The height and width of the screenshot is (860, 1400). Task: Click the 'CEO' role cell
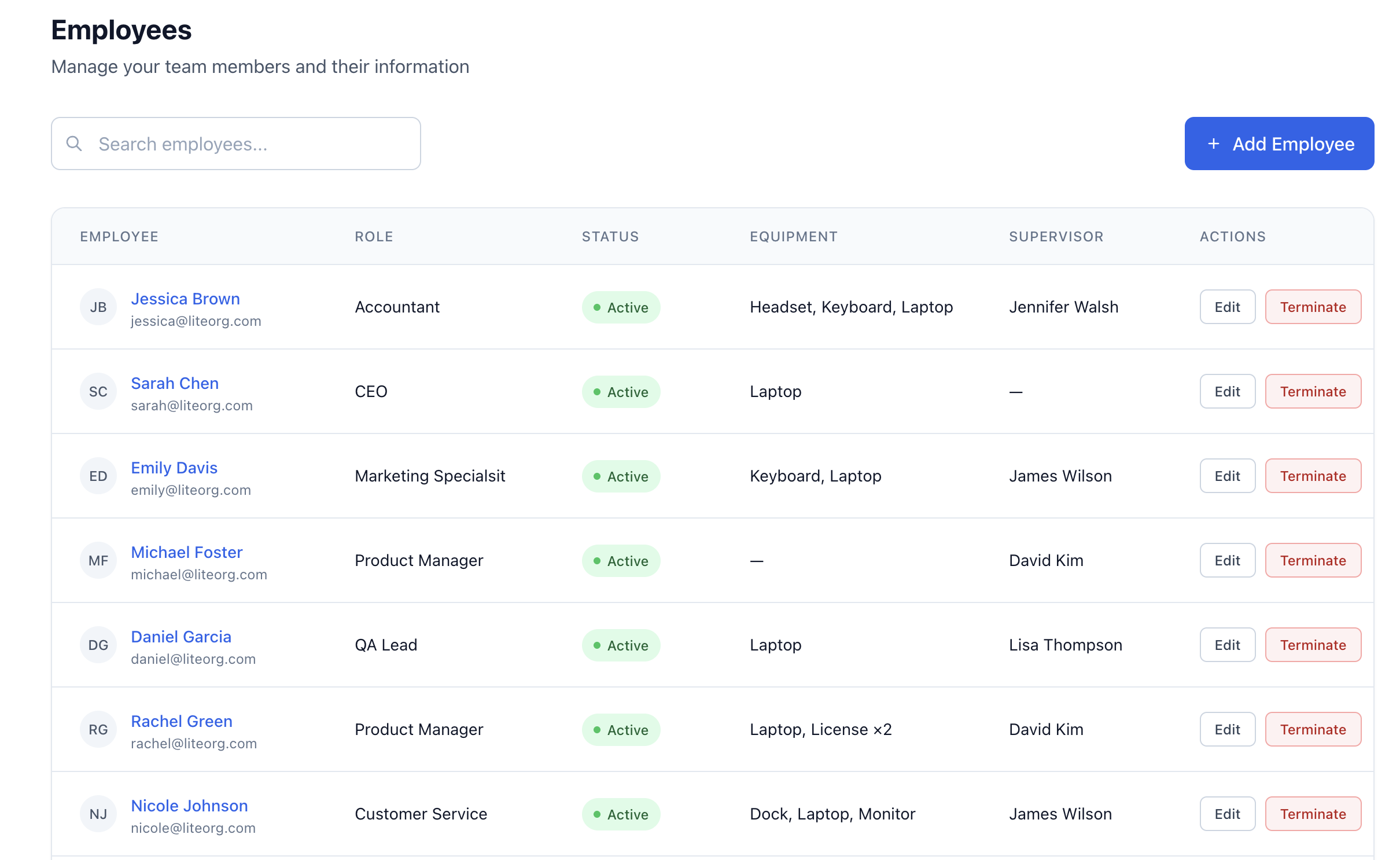(x=371, y=391)
